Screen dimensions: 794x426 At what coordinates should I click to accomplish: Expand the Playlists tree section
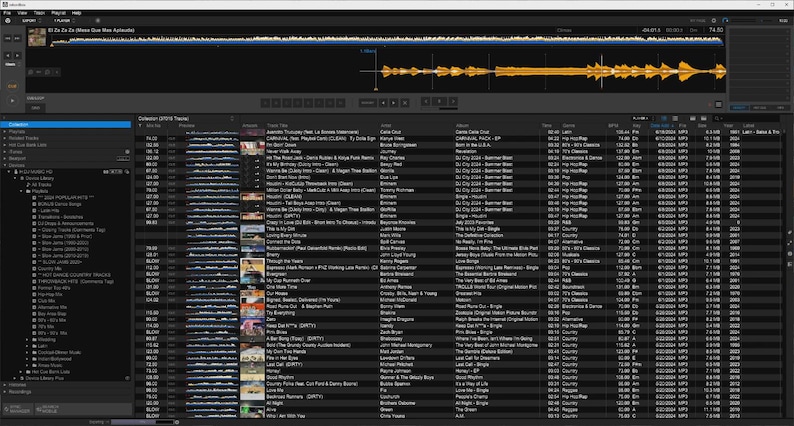[x=5, y=132]
